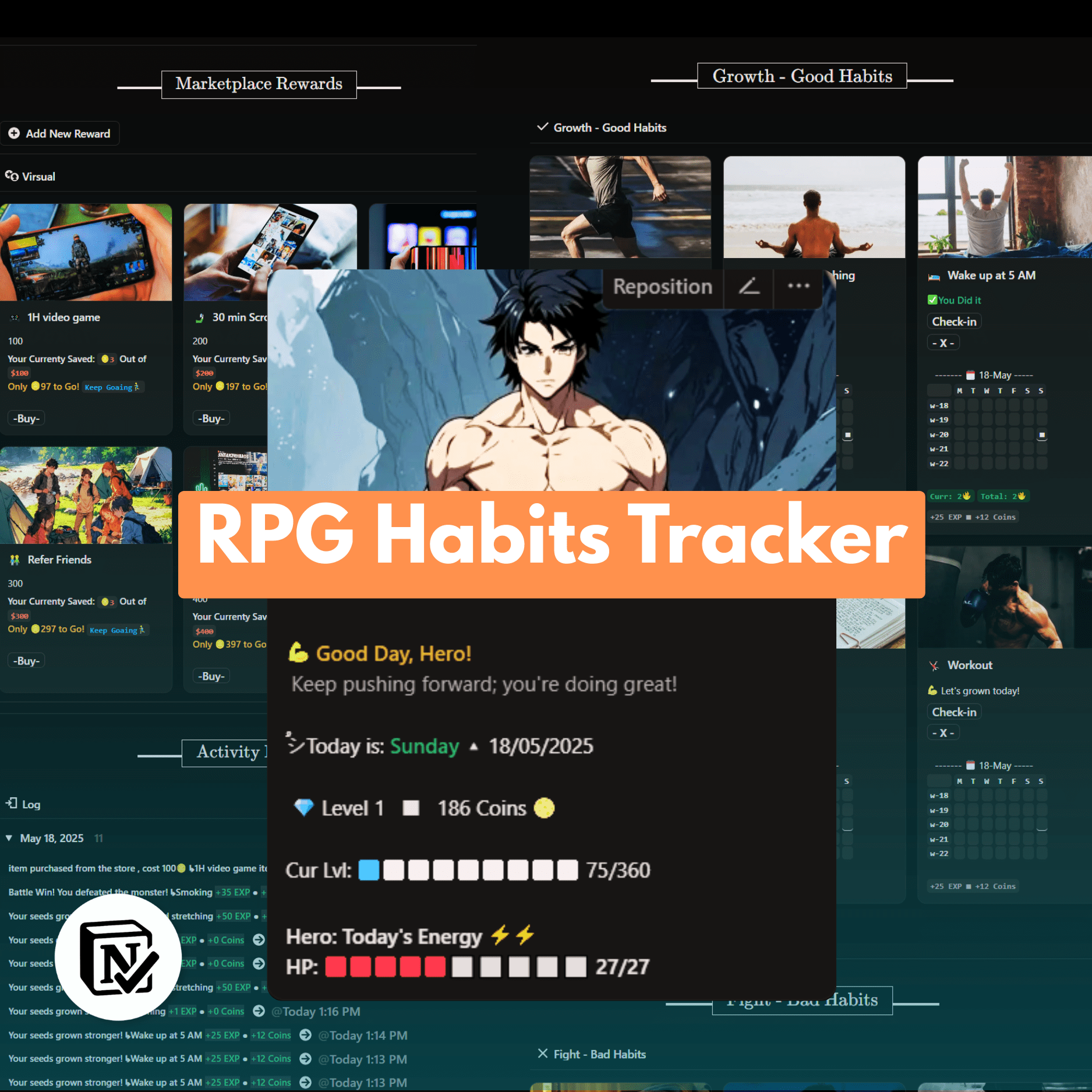Open the 1H video game card title
1092x1092 pixels.
pyautogui.click(x=63, y=317)
